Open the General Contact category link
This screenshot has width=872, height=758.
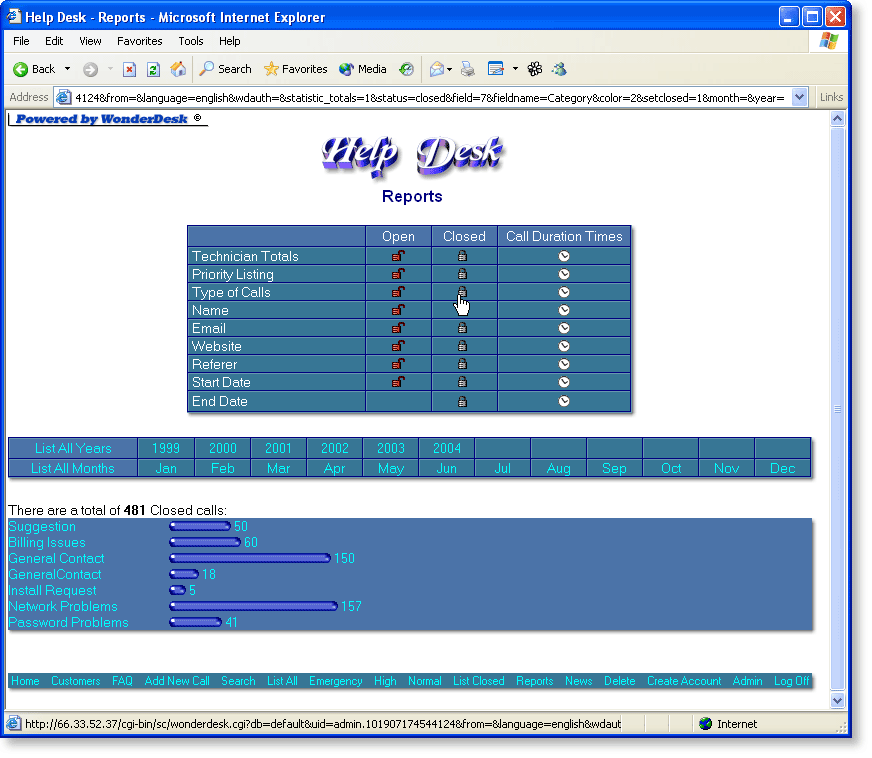click(x=56, y=558)
